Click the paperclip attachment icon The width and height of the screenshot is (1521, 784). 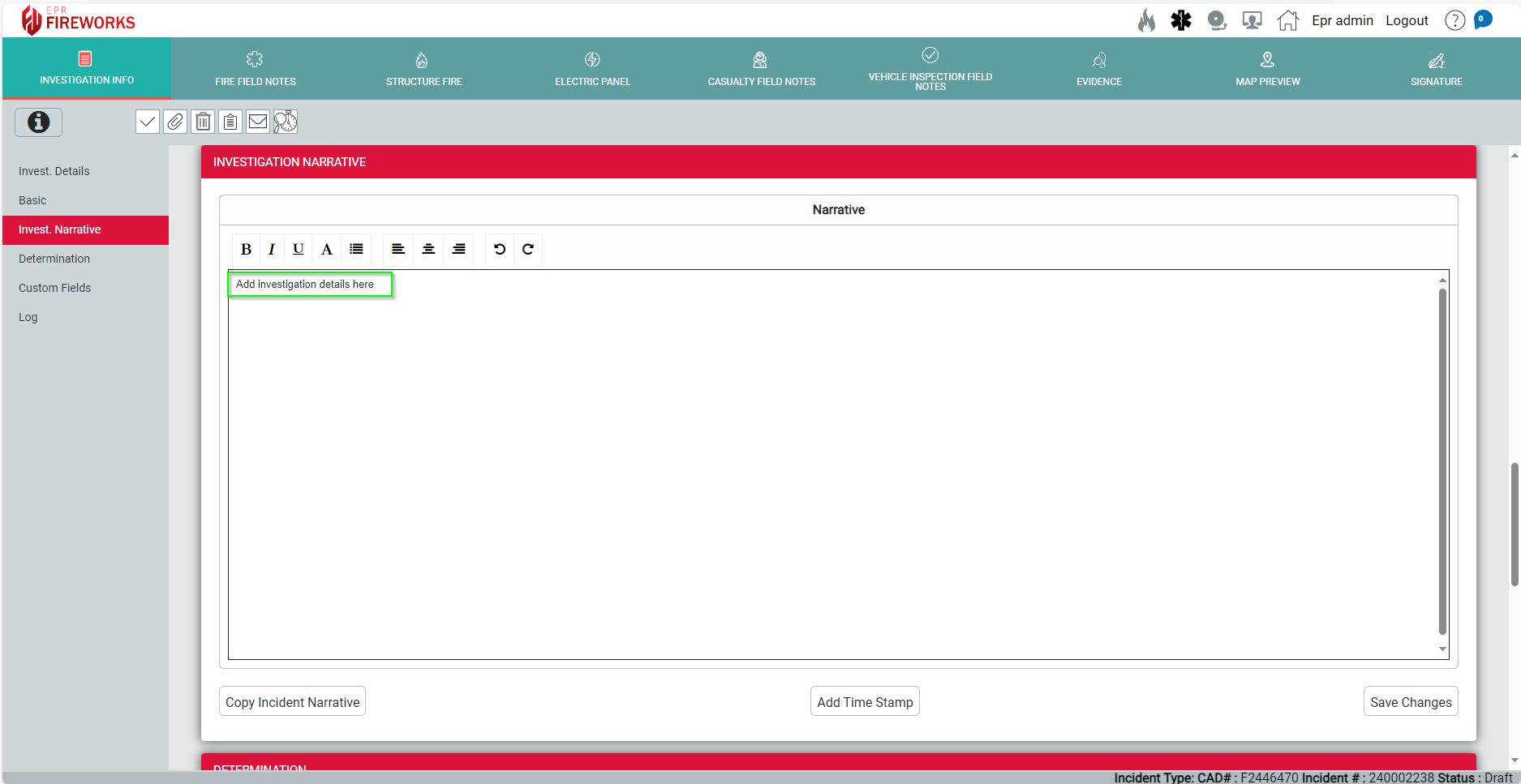tap(175, 122)
